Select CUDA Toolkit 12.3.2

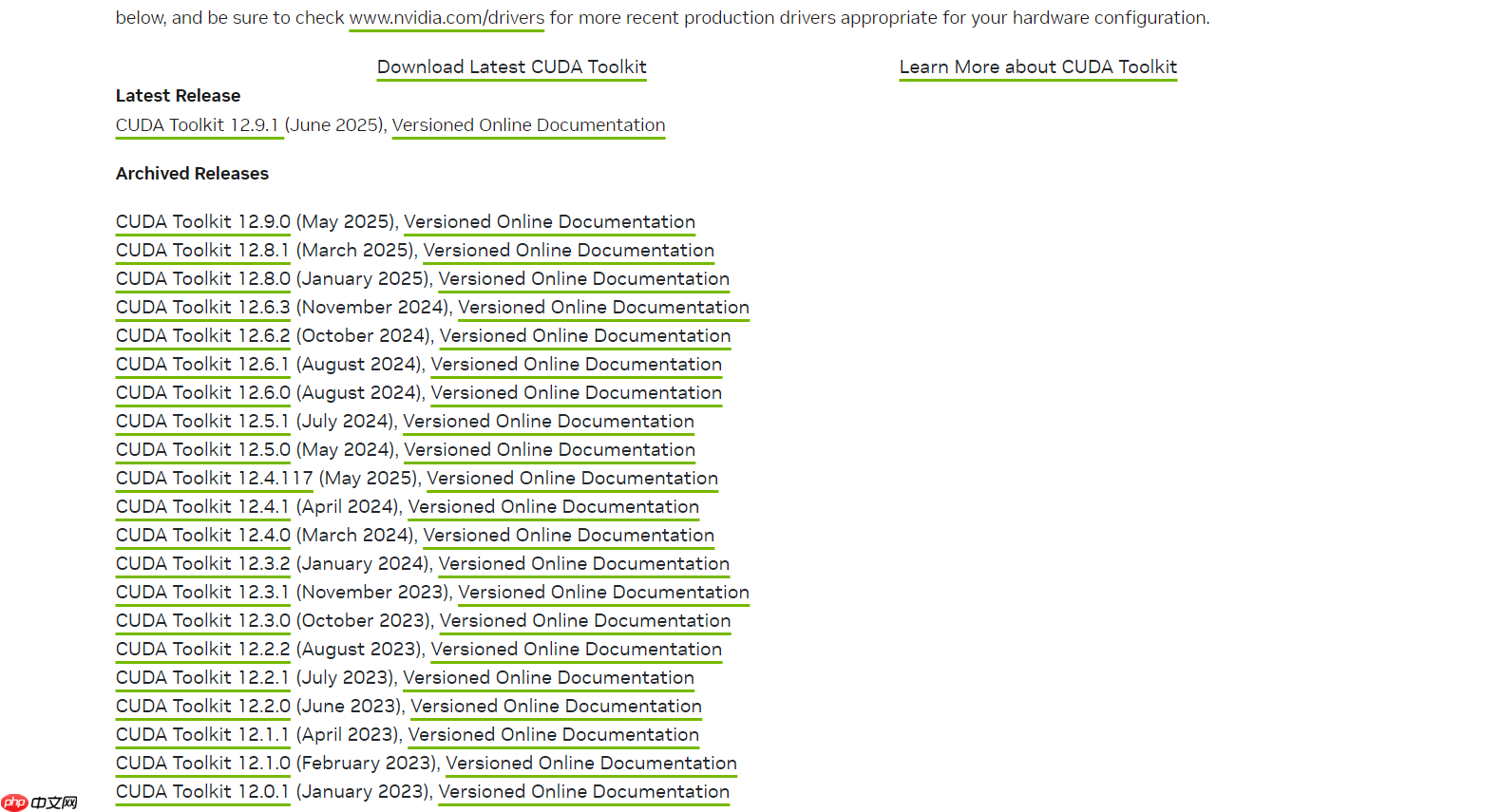(203, 564)
